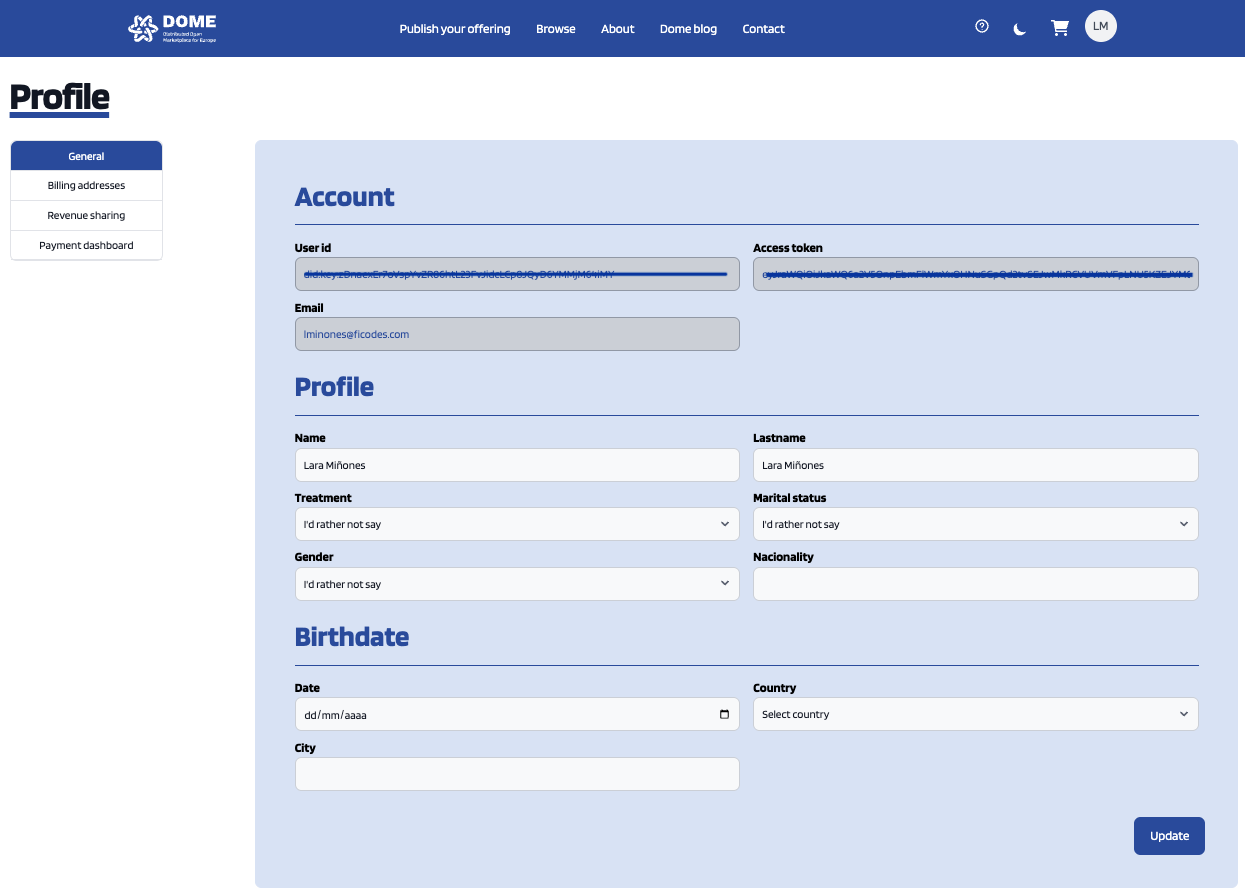Navigate to Browse in top menu
This screenshot has width=1245, height=893.
pyautogui.click(x=555, y=29)
